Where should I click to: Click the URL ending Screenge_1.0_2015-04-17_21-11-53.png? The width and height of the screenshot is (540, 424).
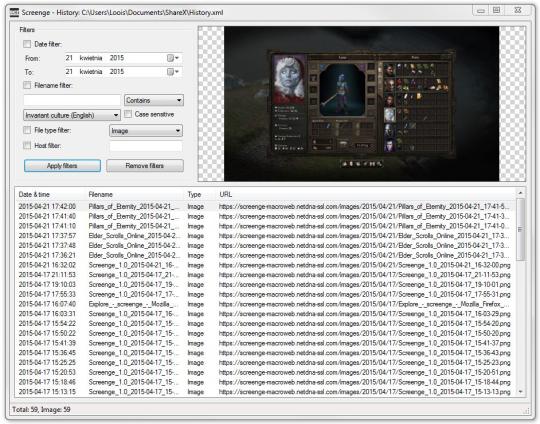tap(365, 275)
